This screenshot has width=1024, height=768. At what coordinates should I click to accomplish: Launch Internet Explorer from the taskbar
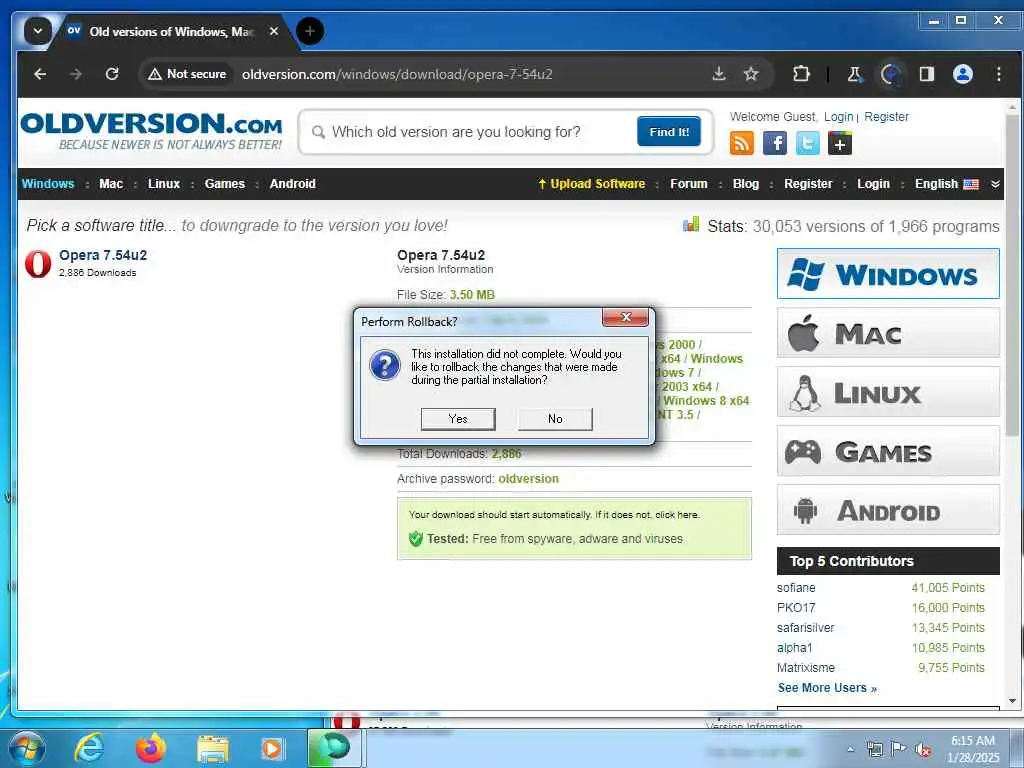[89, 748]
